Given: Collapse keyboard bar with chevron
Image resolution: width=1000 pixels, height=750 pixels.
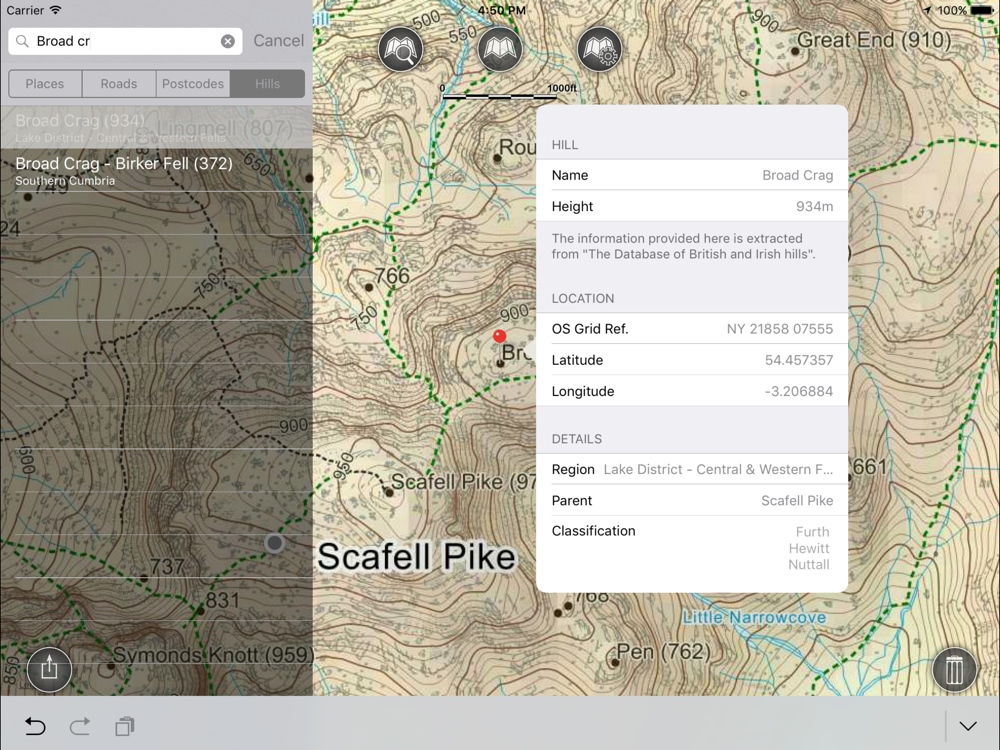Looking at the screenshot, I should pos(968,726).
